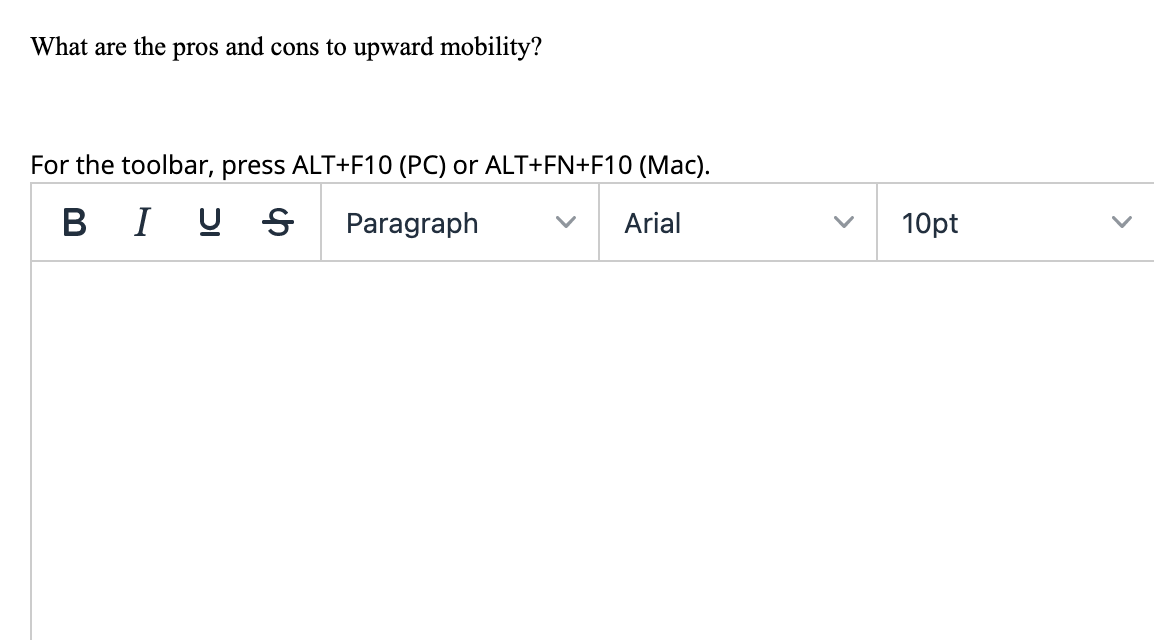1154x640 pixels.
Task: Toggle bold styling in the editor toolbar
Action: 72,223
